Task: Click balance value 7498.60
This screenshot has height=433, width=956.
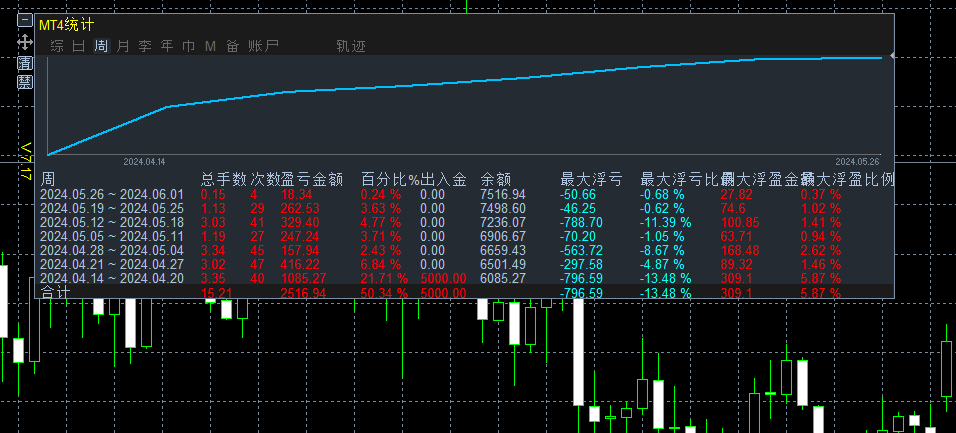Action: point(503,209)
